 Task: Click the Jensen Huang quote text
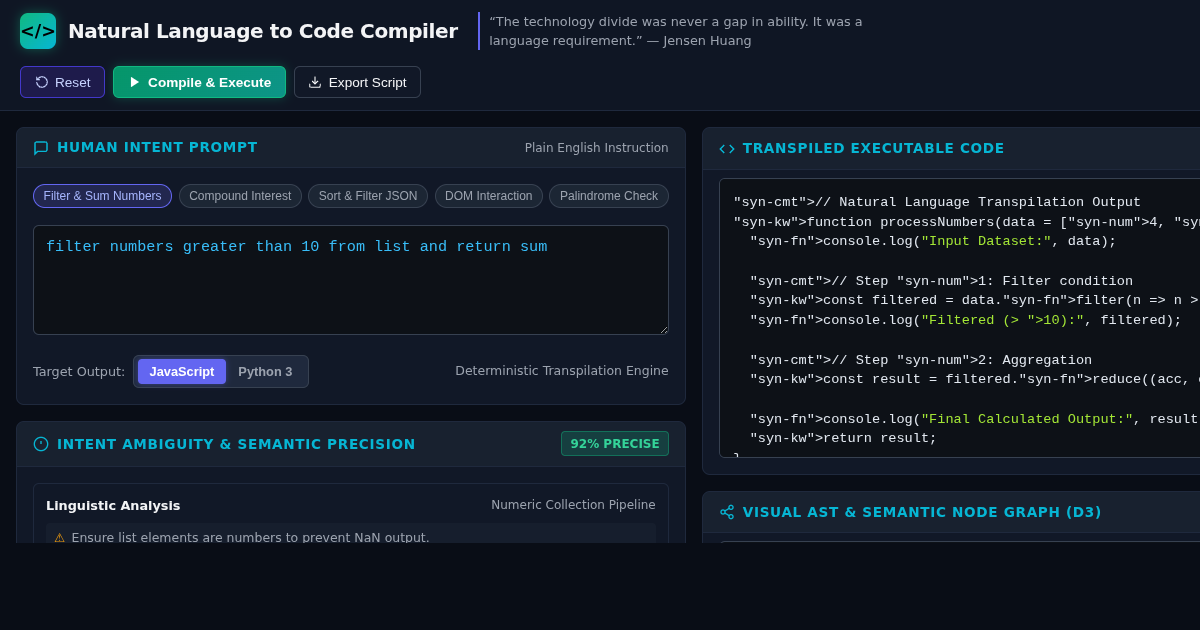(676, 31)
